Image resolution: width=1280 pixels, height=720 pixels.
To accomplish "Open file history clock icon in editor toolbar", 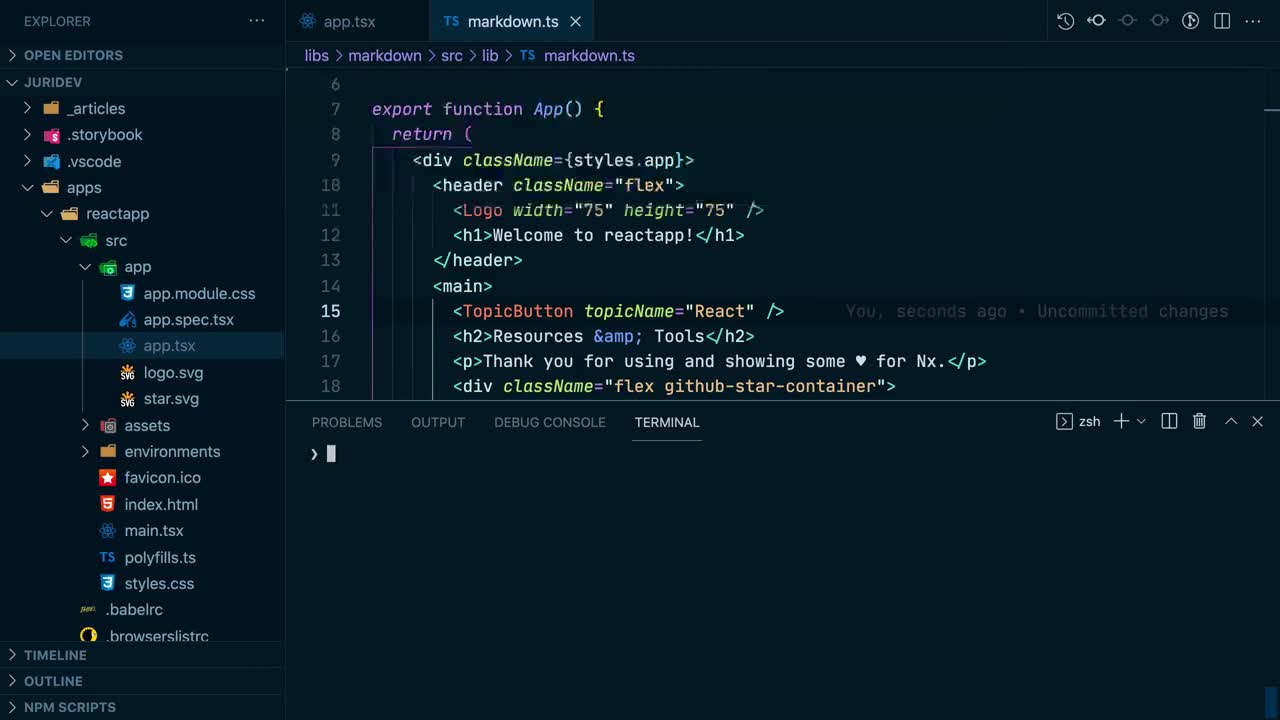I will 1065,21.
